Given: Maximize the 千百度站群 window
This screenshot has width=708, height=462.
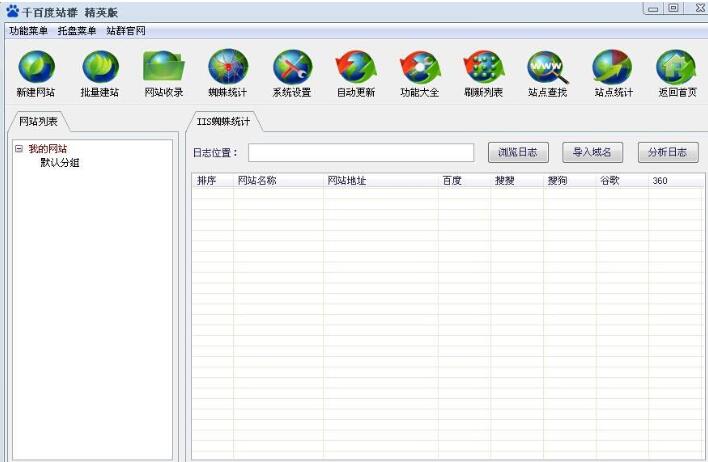Looking at the screenshot, I should point(673,8).
